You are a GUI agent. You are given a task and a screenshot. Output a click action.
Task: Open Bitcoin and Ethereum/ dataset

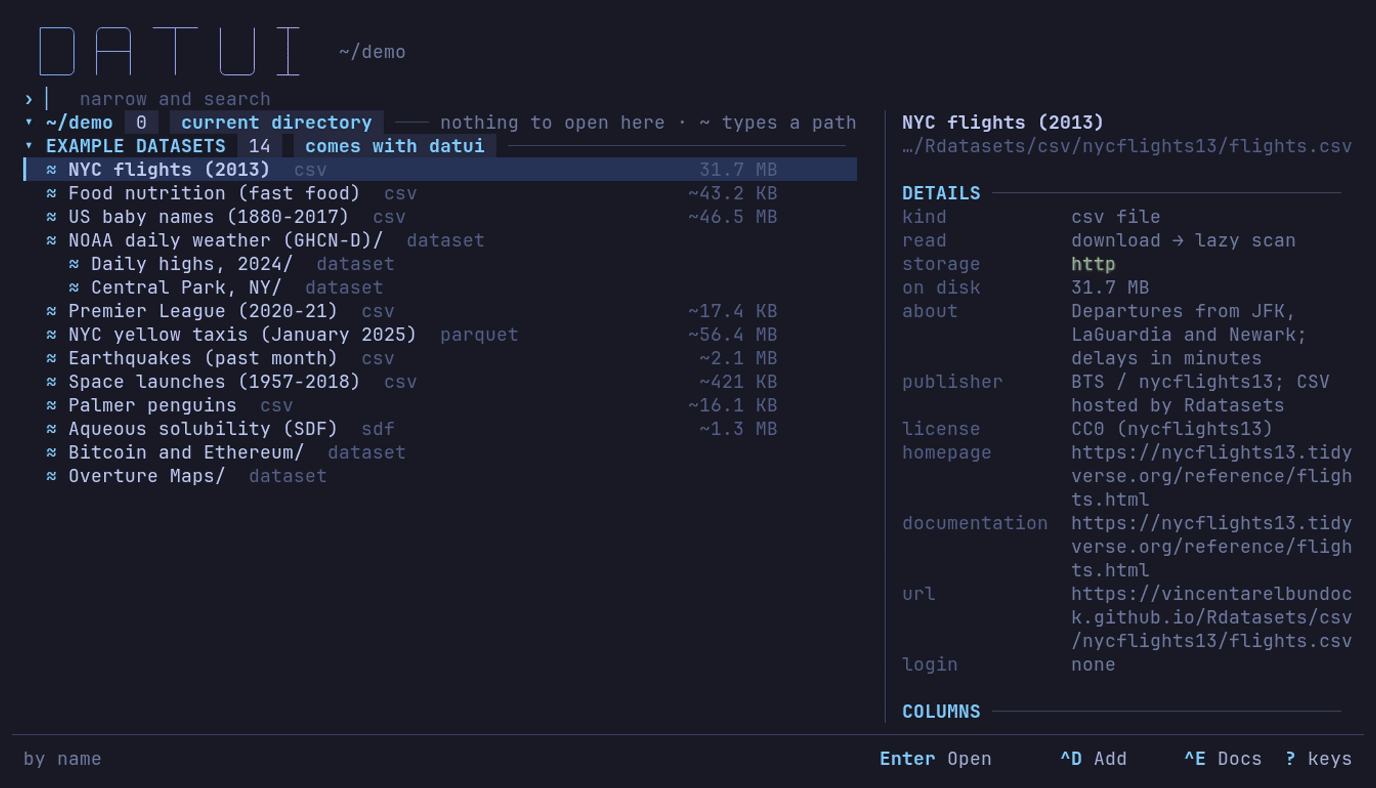click(x=440, y=452)
